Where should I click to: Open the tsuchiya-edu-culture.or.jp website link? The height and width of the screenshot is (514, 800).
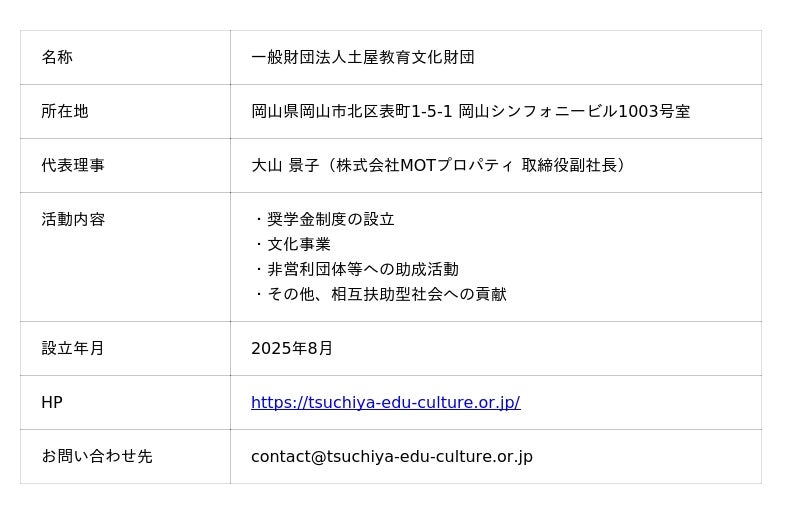pos(385,403)
